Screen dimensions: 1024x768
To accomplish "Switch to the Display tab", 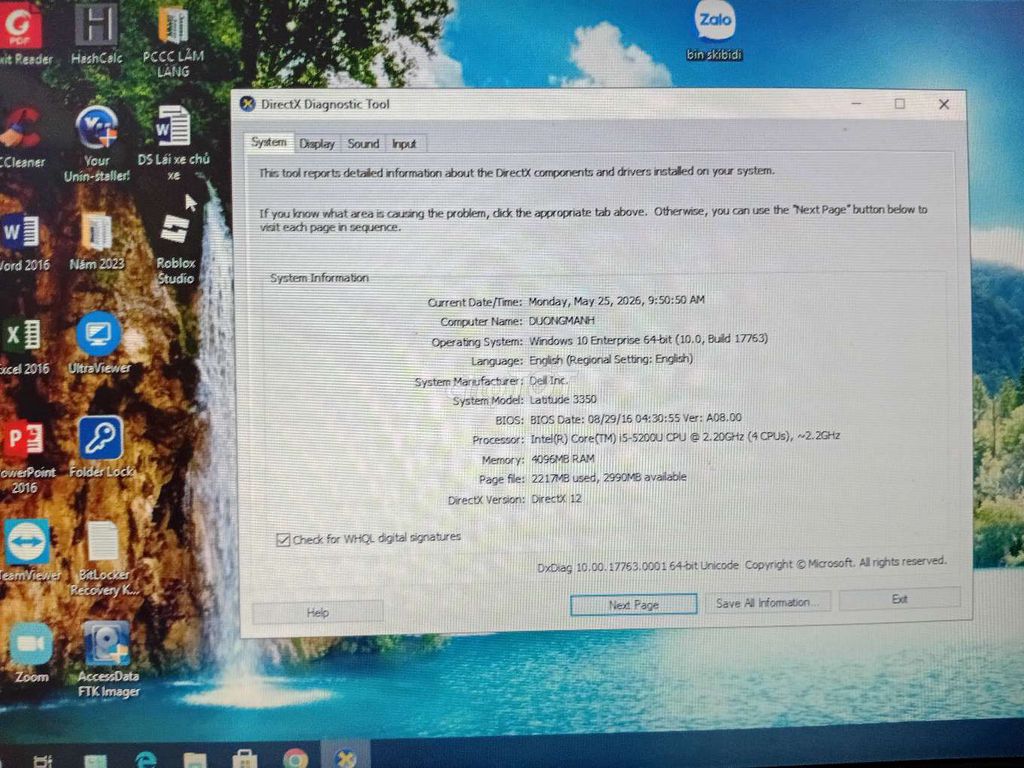I will pos(317,144).
